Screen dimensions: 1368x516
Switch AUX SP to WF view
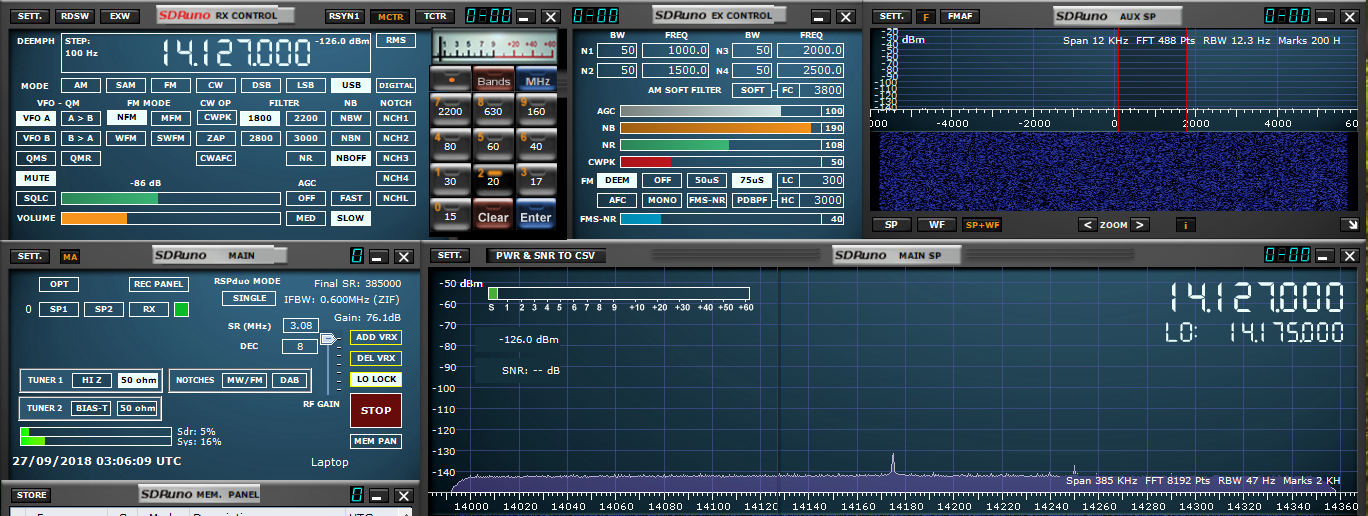click(x=936, y=225)
